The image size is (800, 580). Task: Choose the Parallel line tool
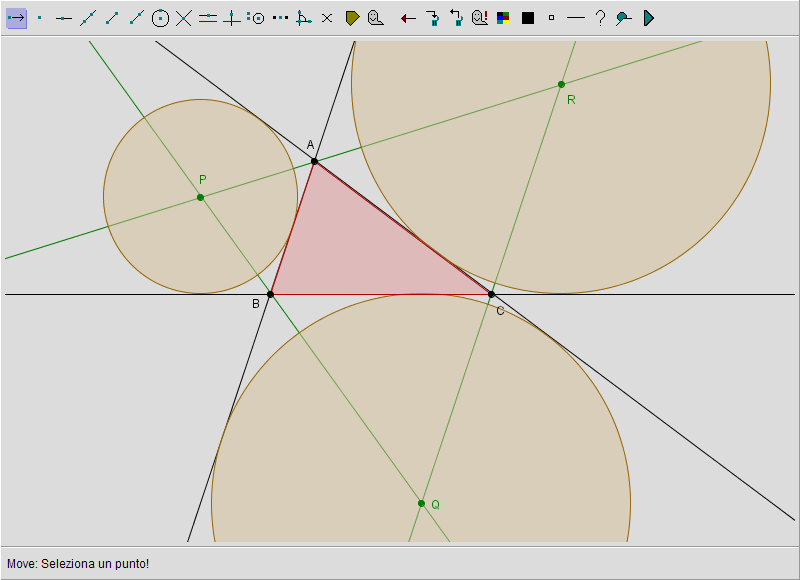click(x=208, y=18)
